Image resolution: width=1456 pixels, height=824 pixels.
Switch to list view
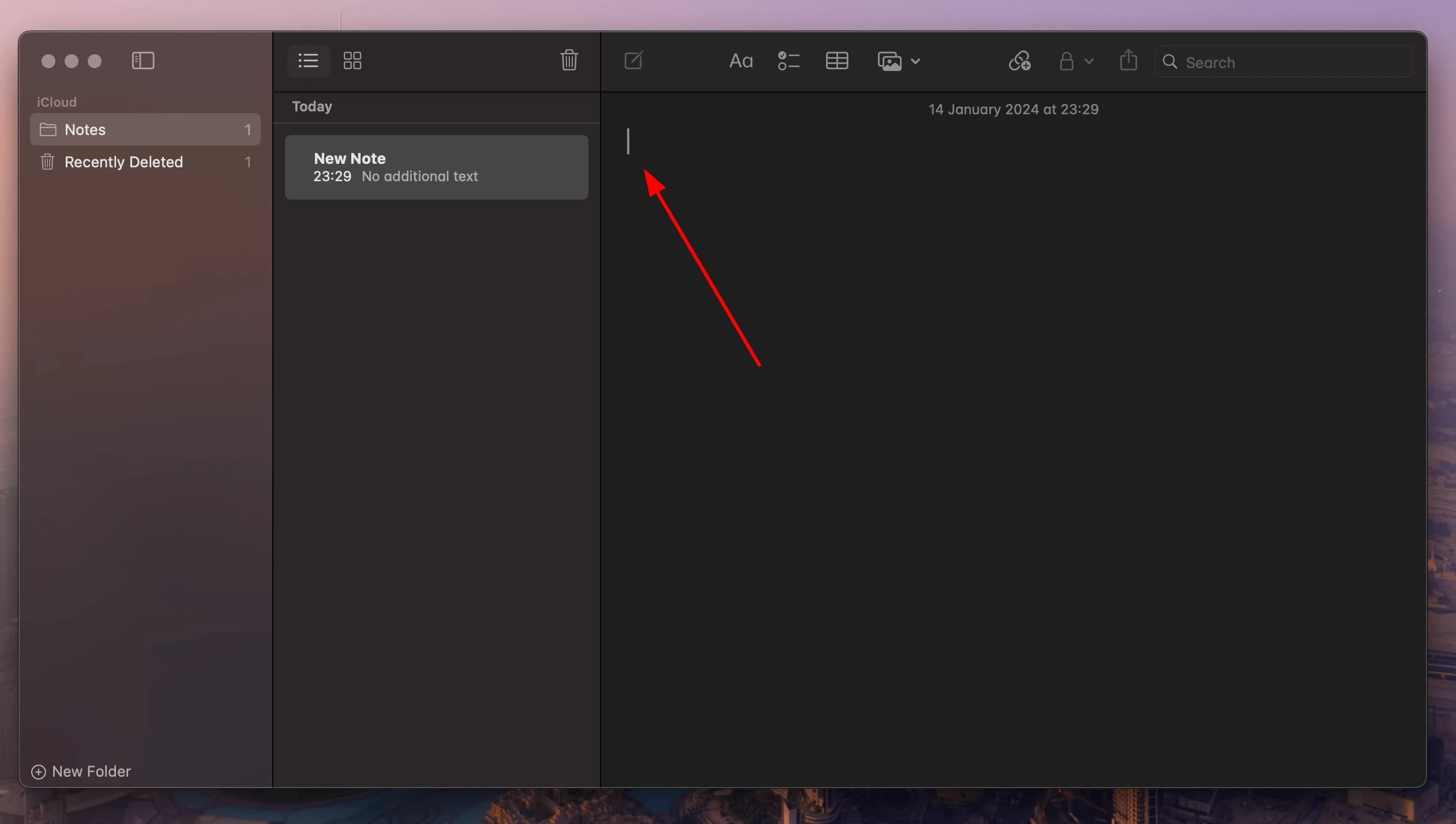[308, 61]
